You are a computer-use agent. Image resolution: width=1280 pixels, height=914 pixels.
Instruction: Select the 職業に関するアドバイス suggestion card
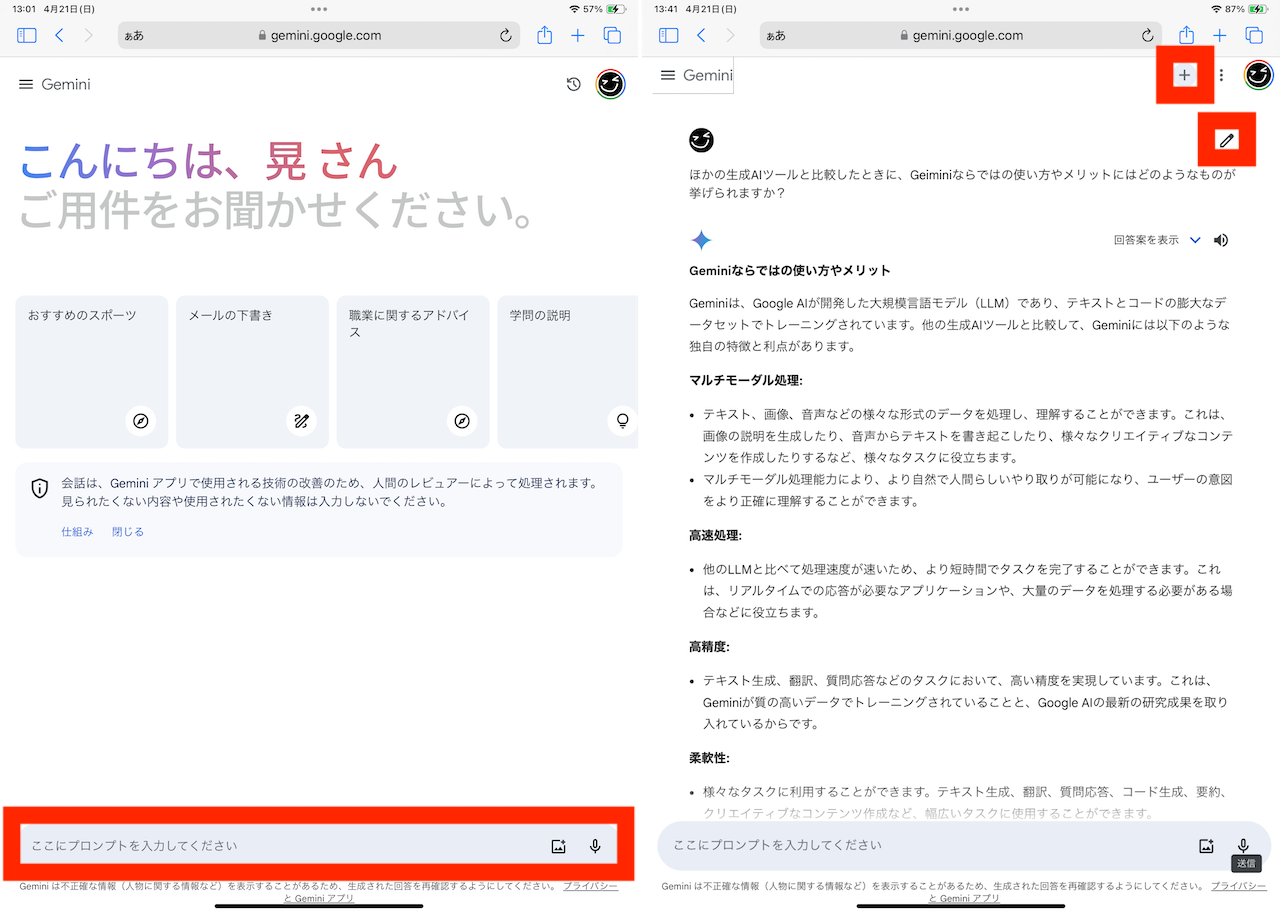click(413, 372)
